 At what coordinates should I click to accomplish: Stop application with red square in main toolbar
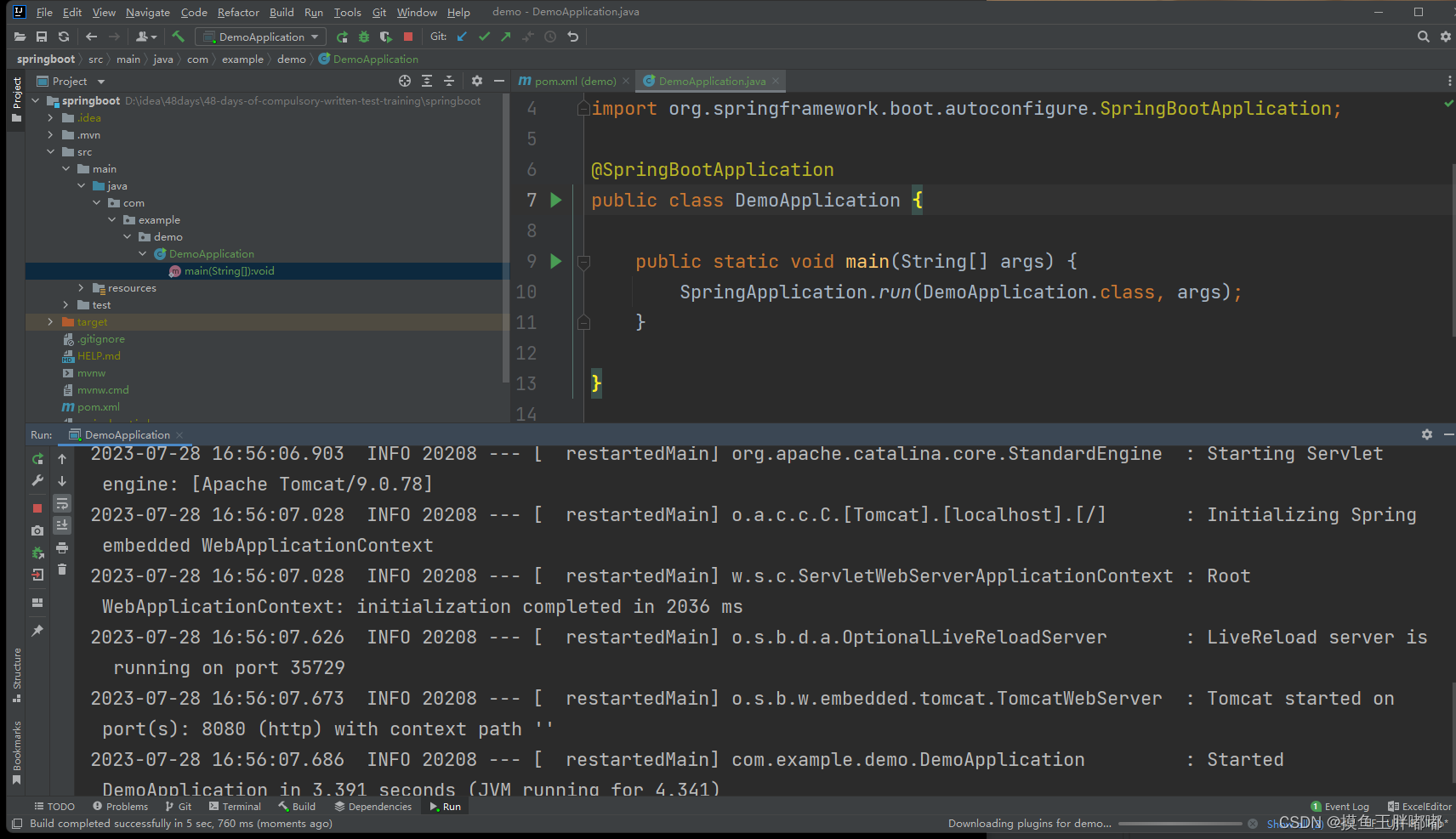[408, 37]
